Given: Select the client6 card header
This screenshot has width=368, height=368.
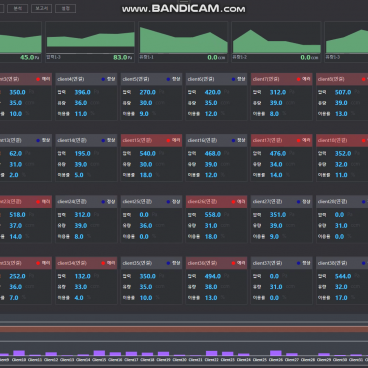Looking at the screenshot, I should (216, 79).
